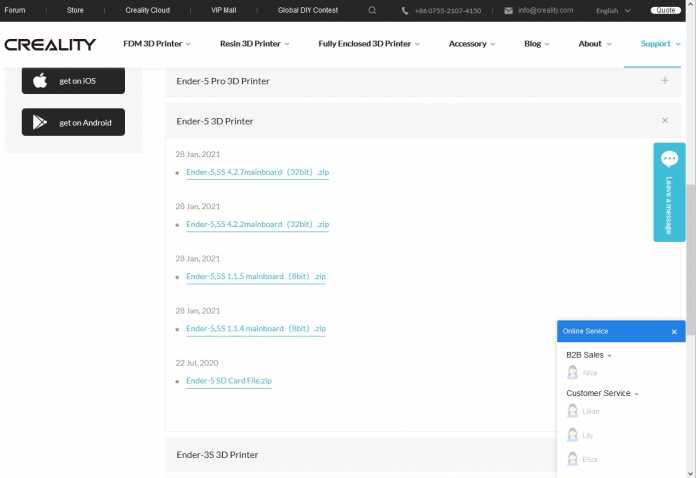Open the About dropdown menu

595,44
